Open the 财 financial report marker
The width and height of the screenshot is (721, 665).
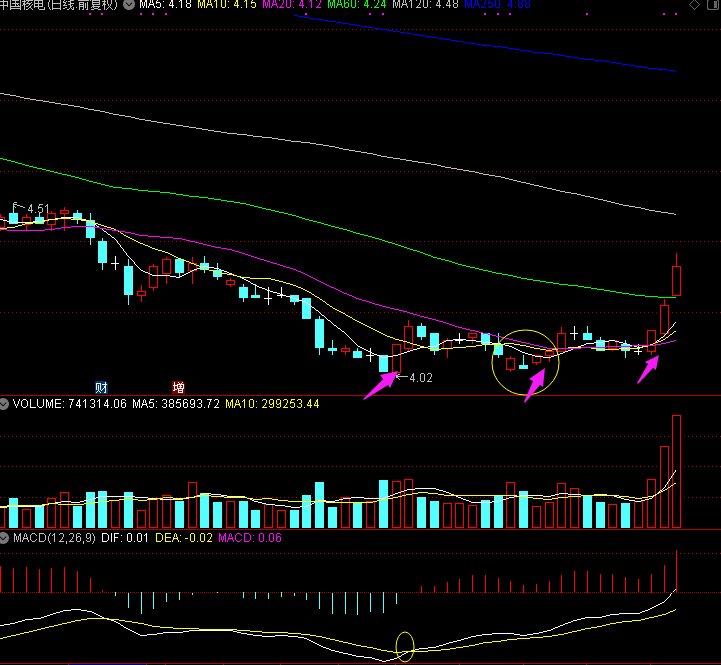[x=101, y=388]
